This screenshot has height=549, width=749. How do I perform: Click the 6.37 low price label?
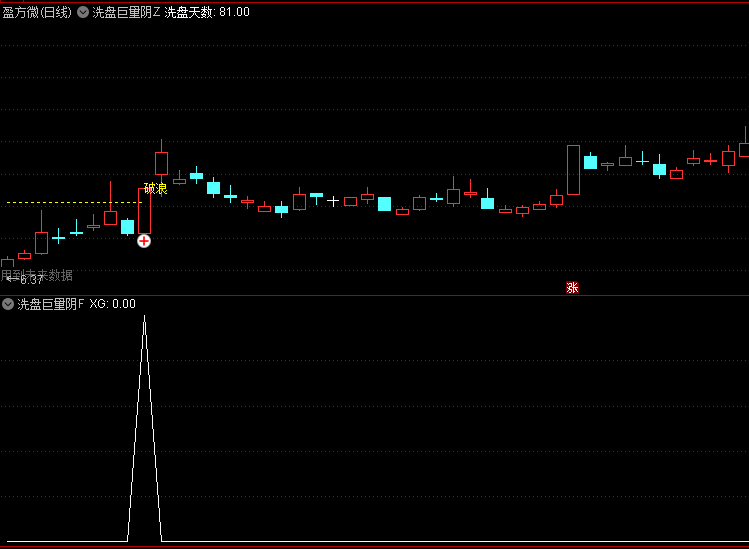(x=32, y=280)
